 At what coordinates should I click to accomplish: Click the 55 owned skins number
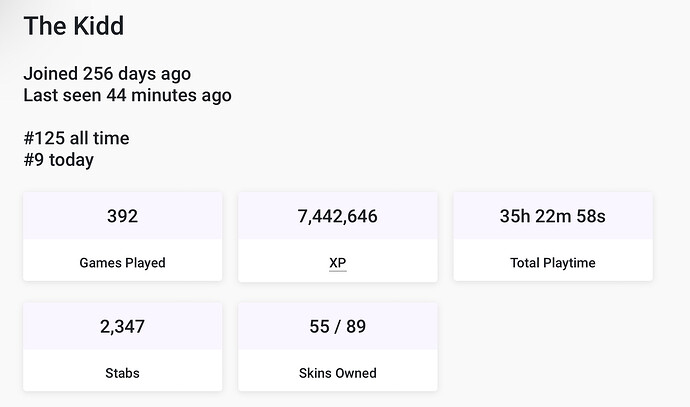319,326
